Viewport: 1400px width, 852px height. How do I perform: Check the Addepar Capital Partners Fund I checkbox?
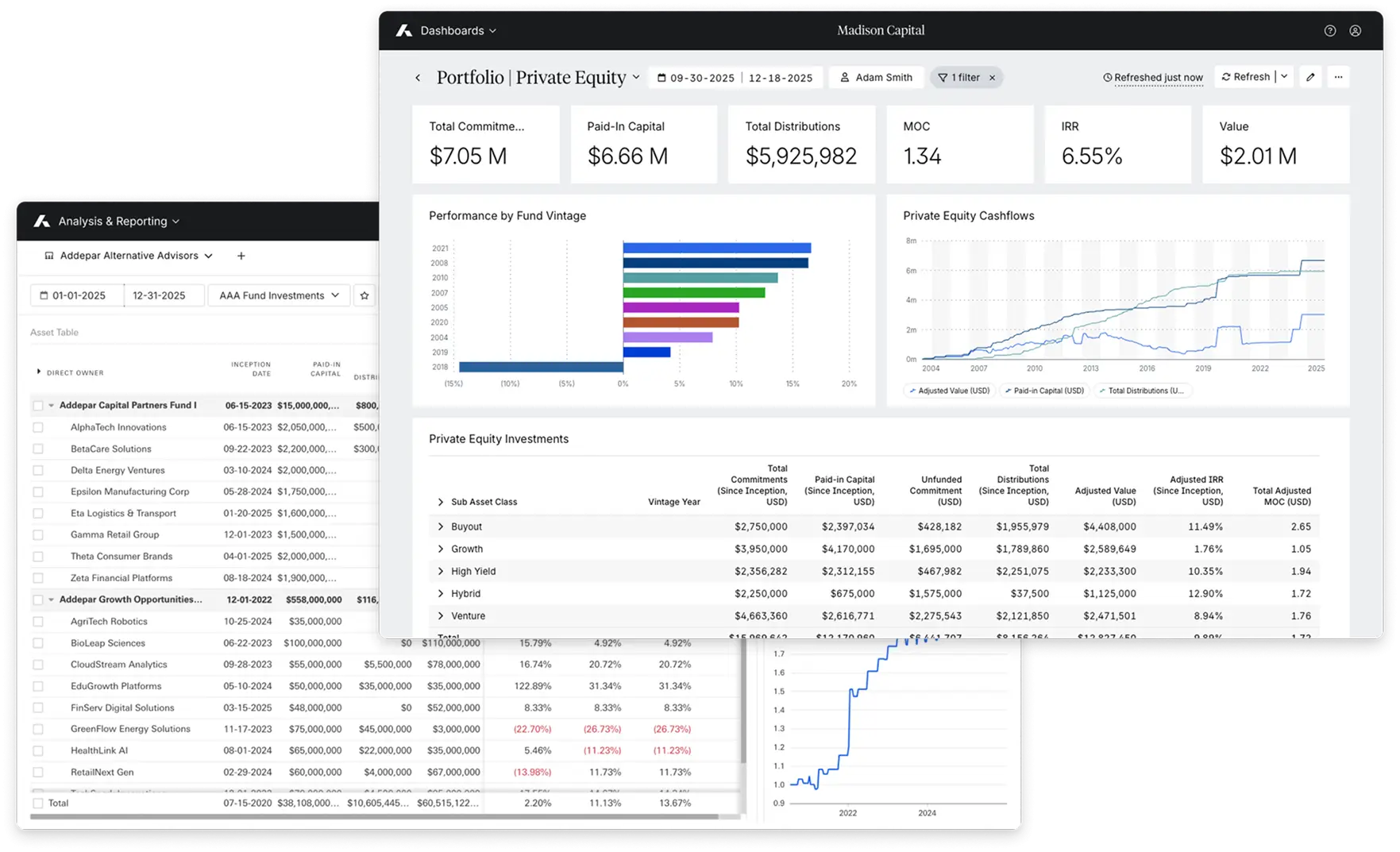(38, 405)
